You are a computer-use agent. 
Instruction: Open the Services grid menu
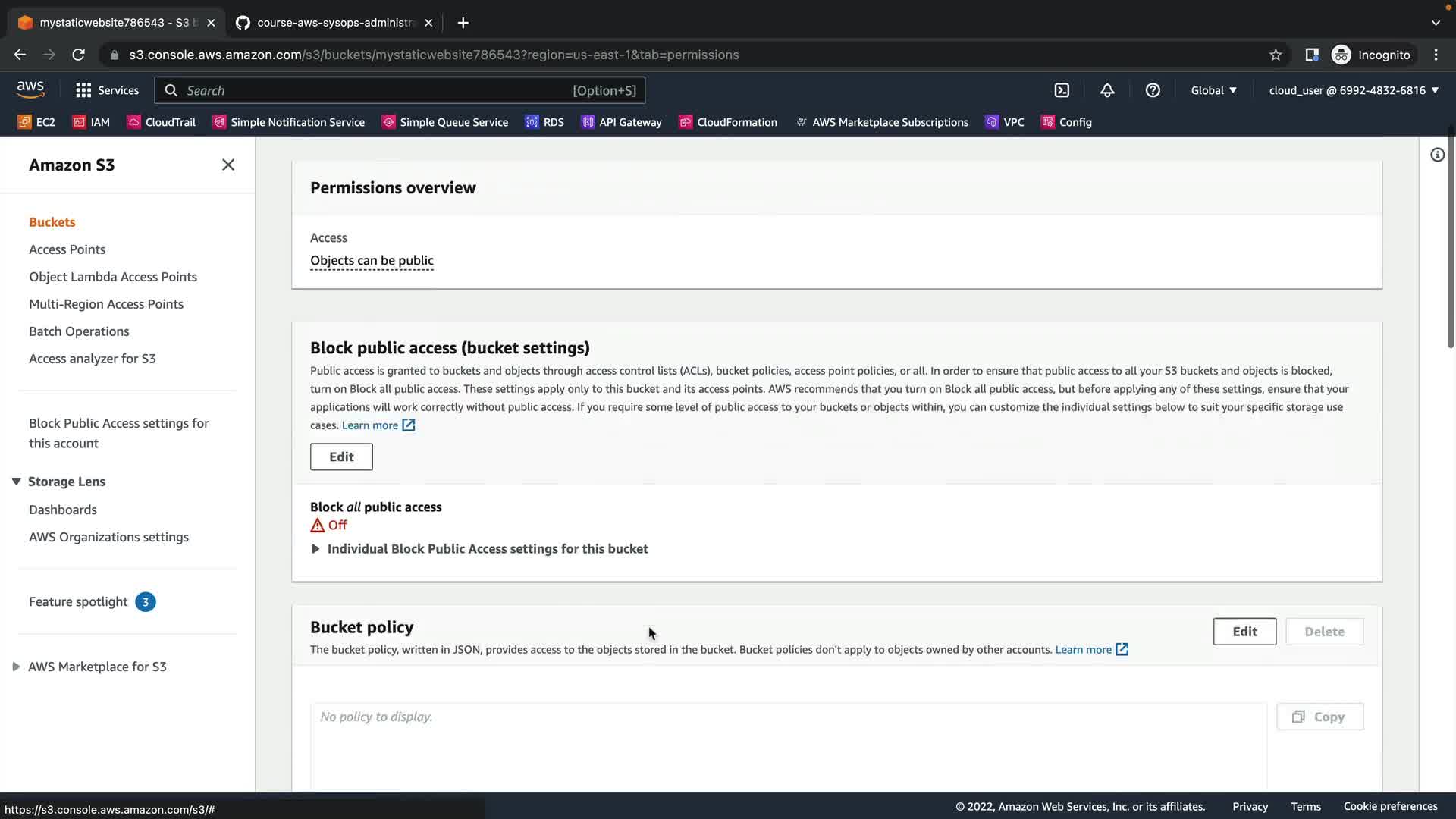(107, 90)
